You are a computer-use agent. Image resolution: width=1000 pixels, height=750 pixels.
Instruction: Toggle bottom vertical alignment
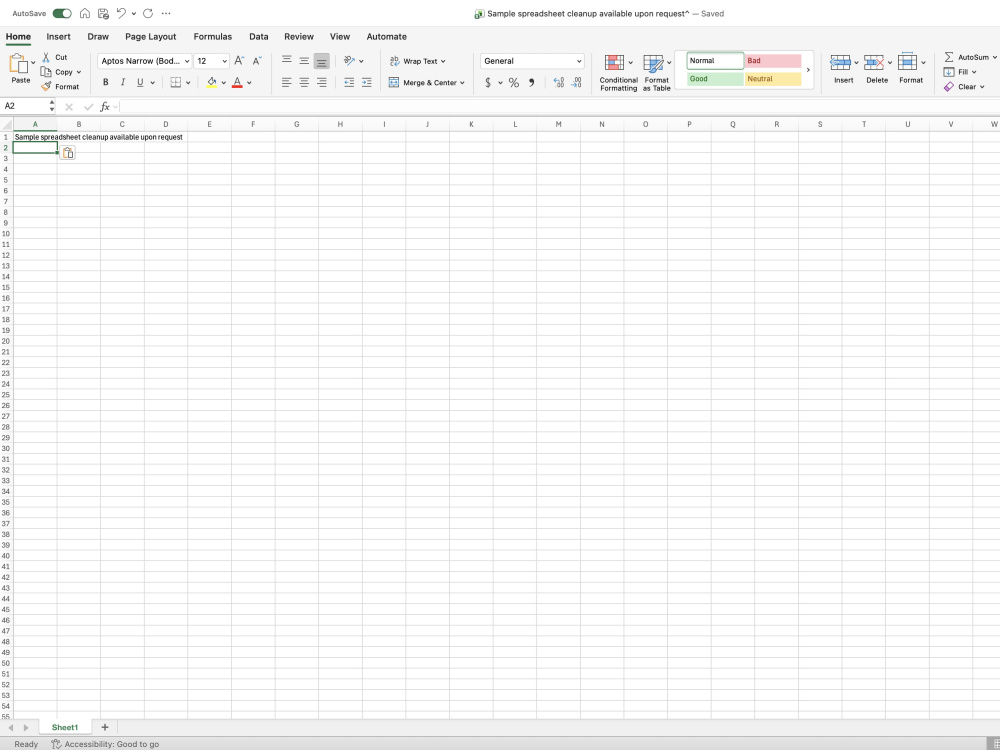321,61
